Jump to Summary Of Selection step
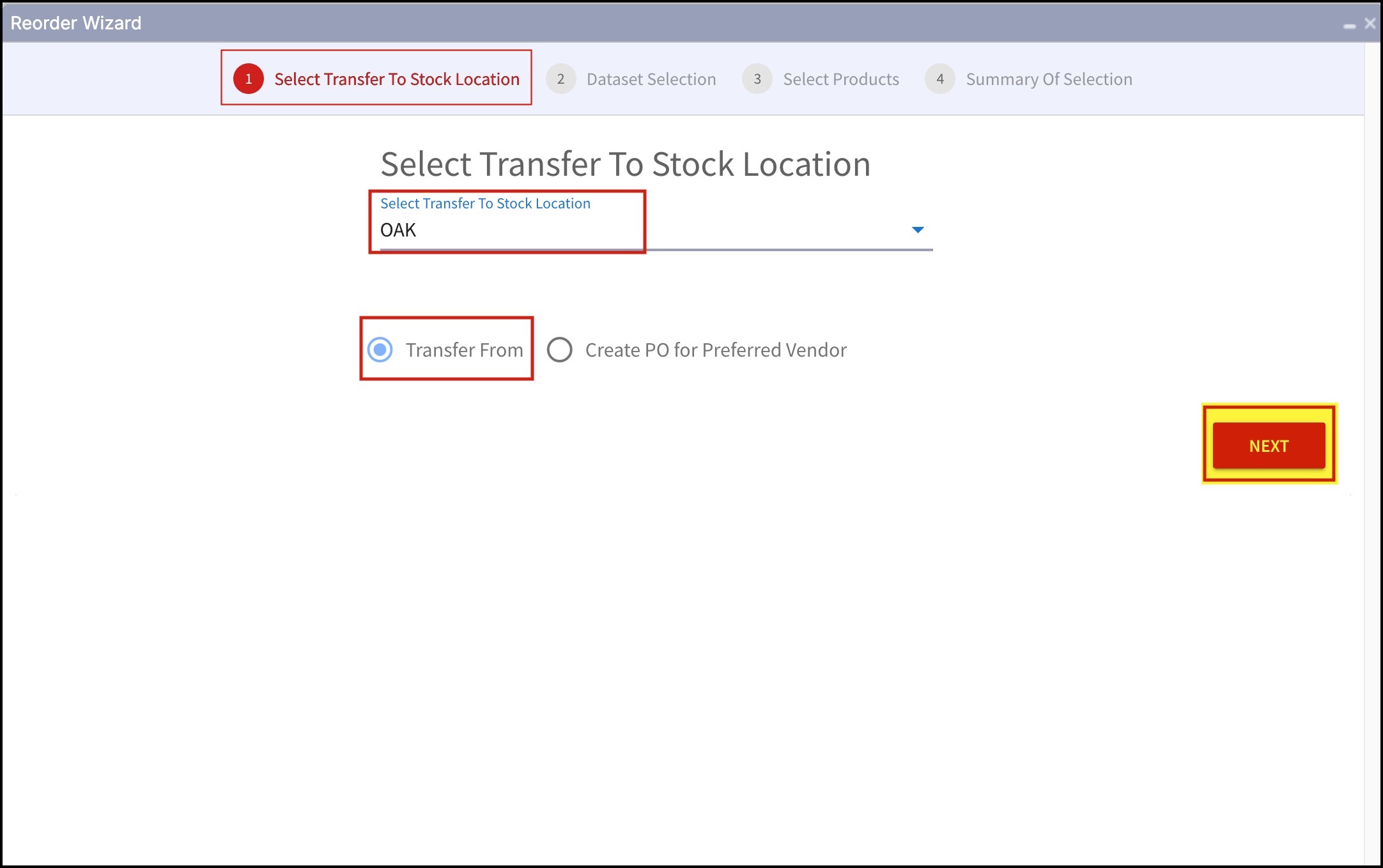The image size is (1383, 868). pyautogui.click(x=1049, y=79)
